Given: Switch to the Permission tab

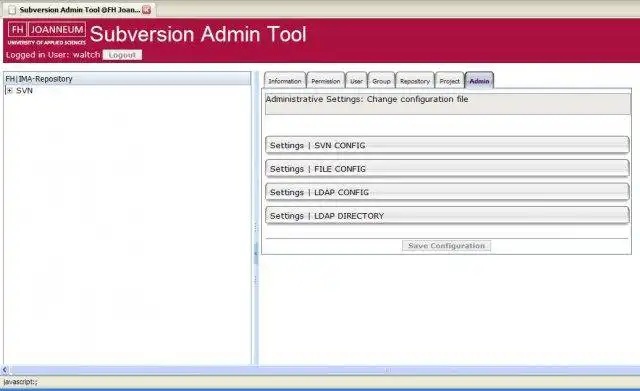Looking at the screenshot, I should point(326,81).
